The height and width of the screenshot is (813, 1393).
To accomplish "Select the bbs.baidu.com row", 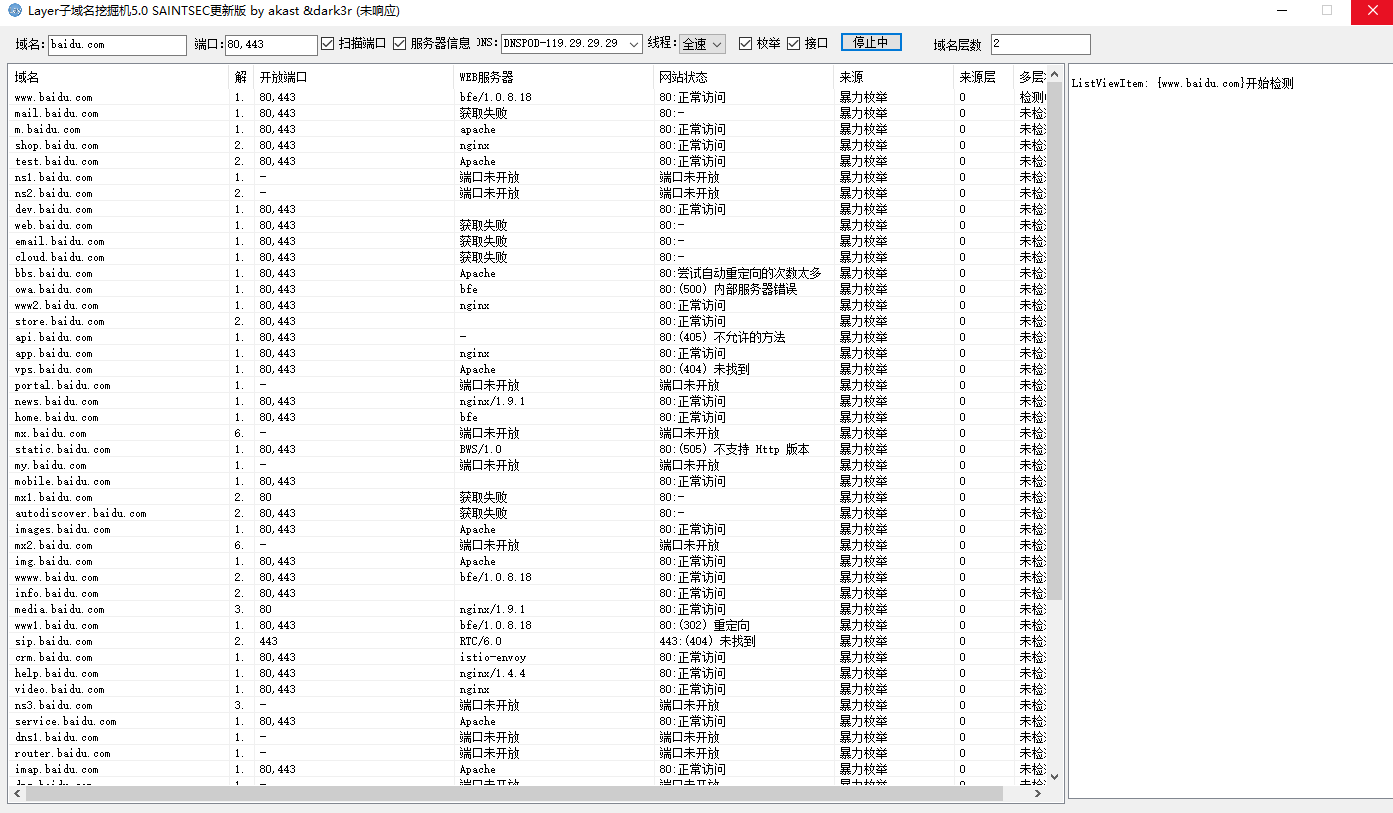I will pos(528,273).
